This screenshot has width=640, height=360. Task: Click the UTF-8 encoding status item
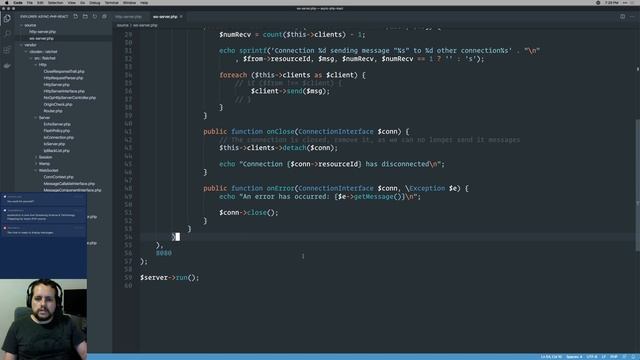pyautogui.click(x=592, y=357)
